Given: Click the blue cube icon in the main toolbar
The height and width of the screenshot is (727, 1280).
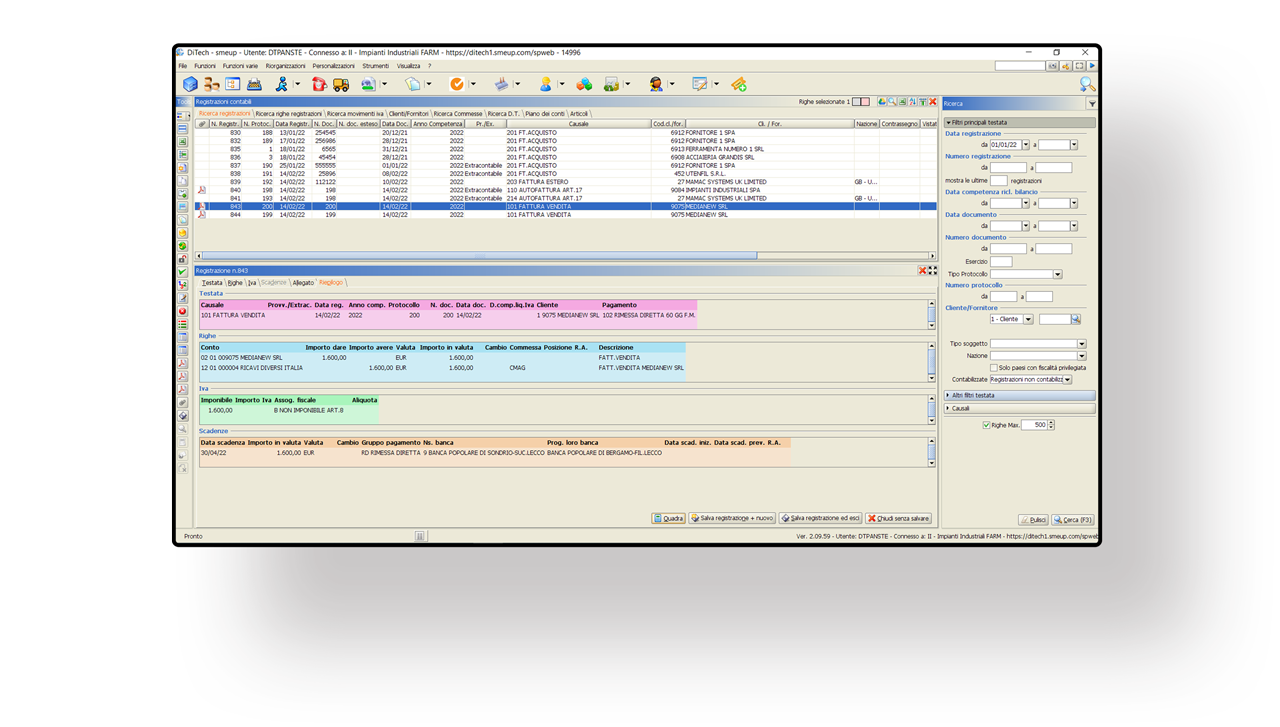Looking at the screenshot, I should (190, 85).
